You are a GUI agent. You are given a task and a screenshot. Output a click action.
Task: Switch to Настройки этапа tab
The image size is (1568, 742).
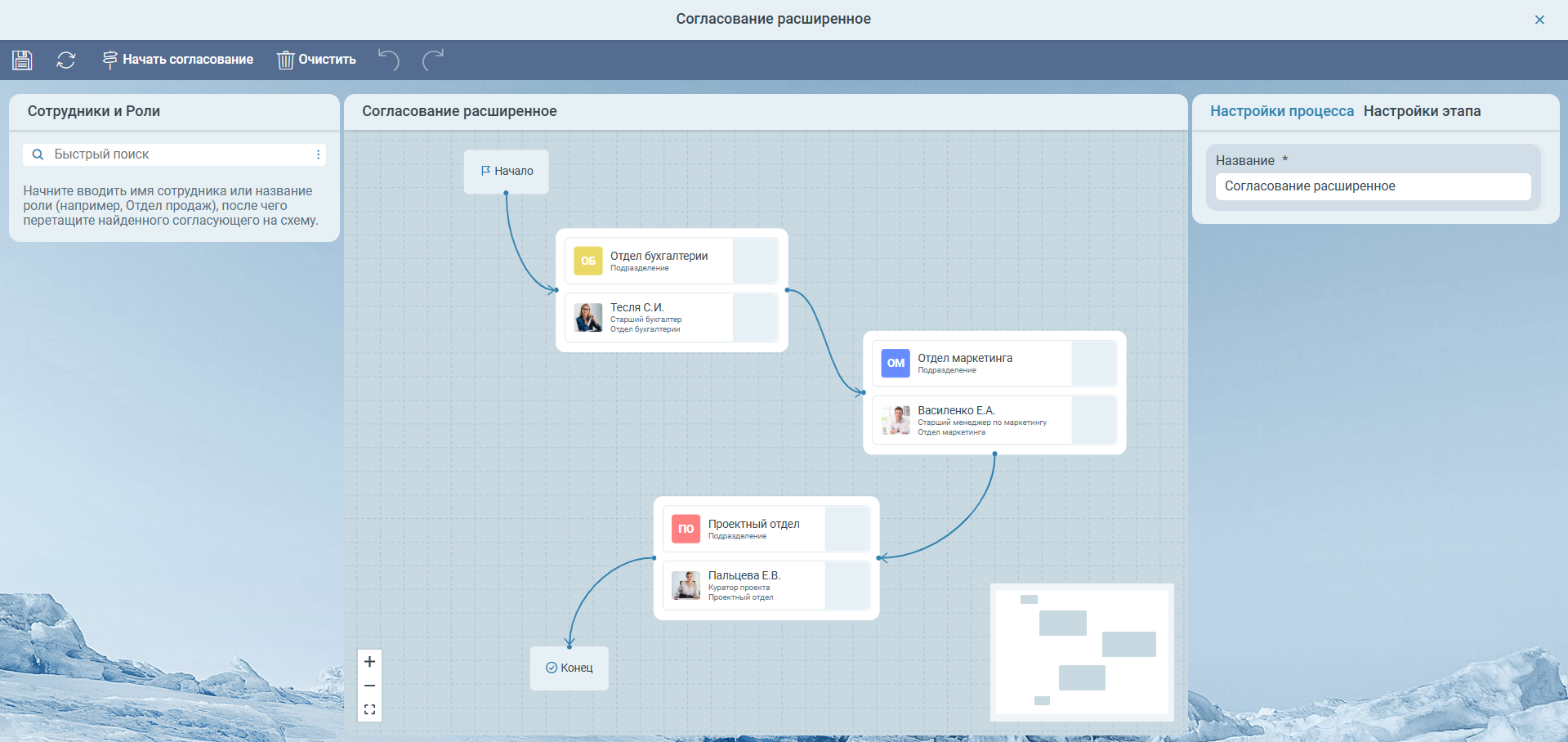pos(1422,111)
